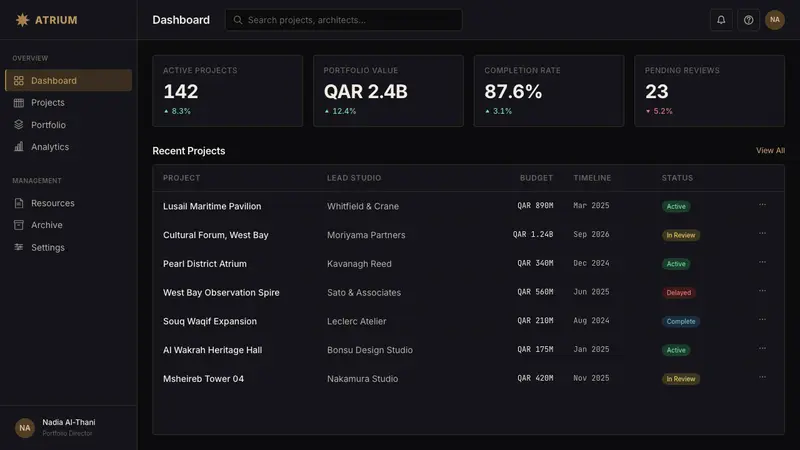Viewport: 800px width, 450px height.
Task: Open the Portfolio Value QAR 2.4B card
Action: click(x=388, y=91)
